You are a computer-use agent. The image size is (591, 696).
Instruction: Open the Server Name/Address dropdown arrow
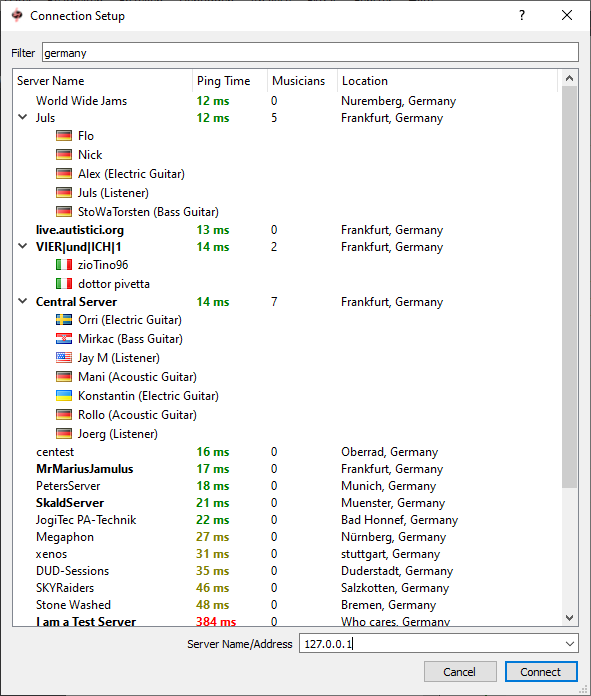click(x=570, y=644)
